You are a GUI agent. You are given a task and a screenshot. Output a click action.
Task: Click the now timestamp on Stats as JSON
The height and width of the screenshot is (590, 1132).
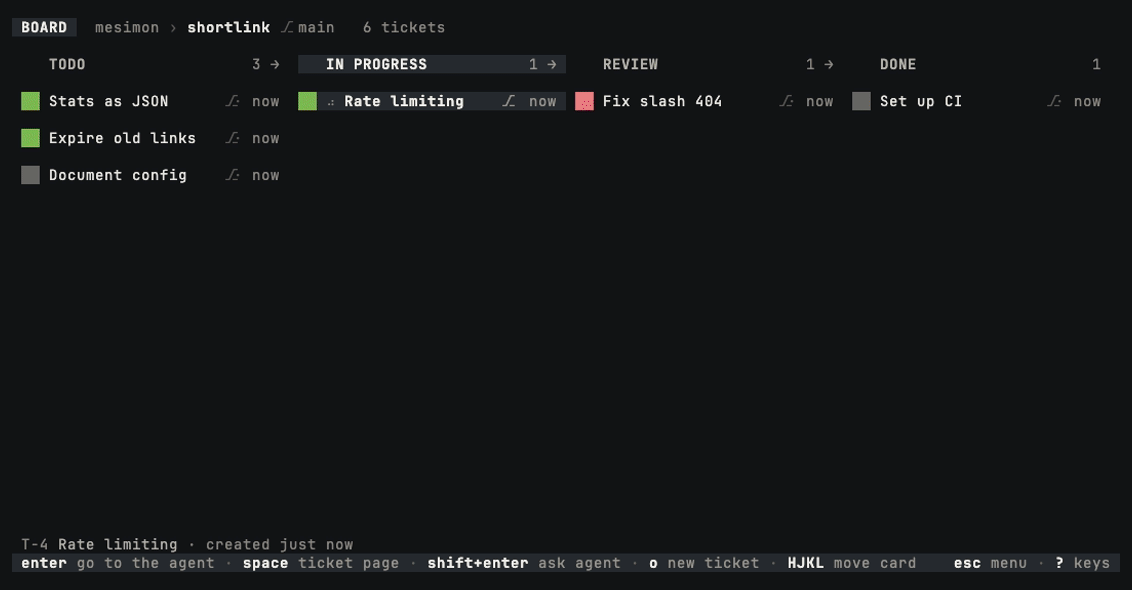(x=266, y=102)
